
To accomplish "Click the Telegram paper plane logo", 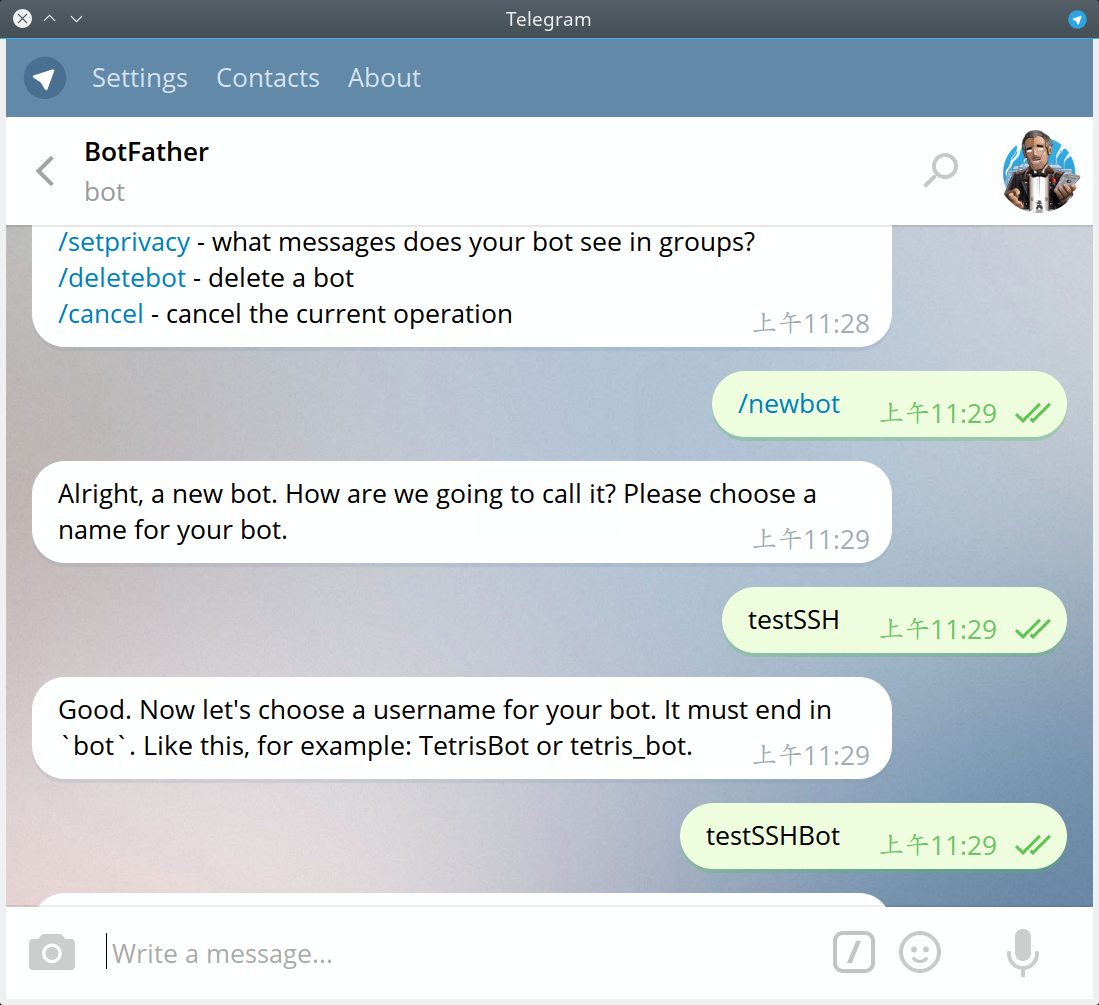I will (45, 78).
